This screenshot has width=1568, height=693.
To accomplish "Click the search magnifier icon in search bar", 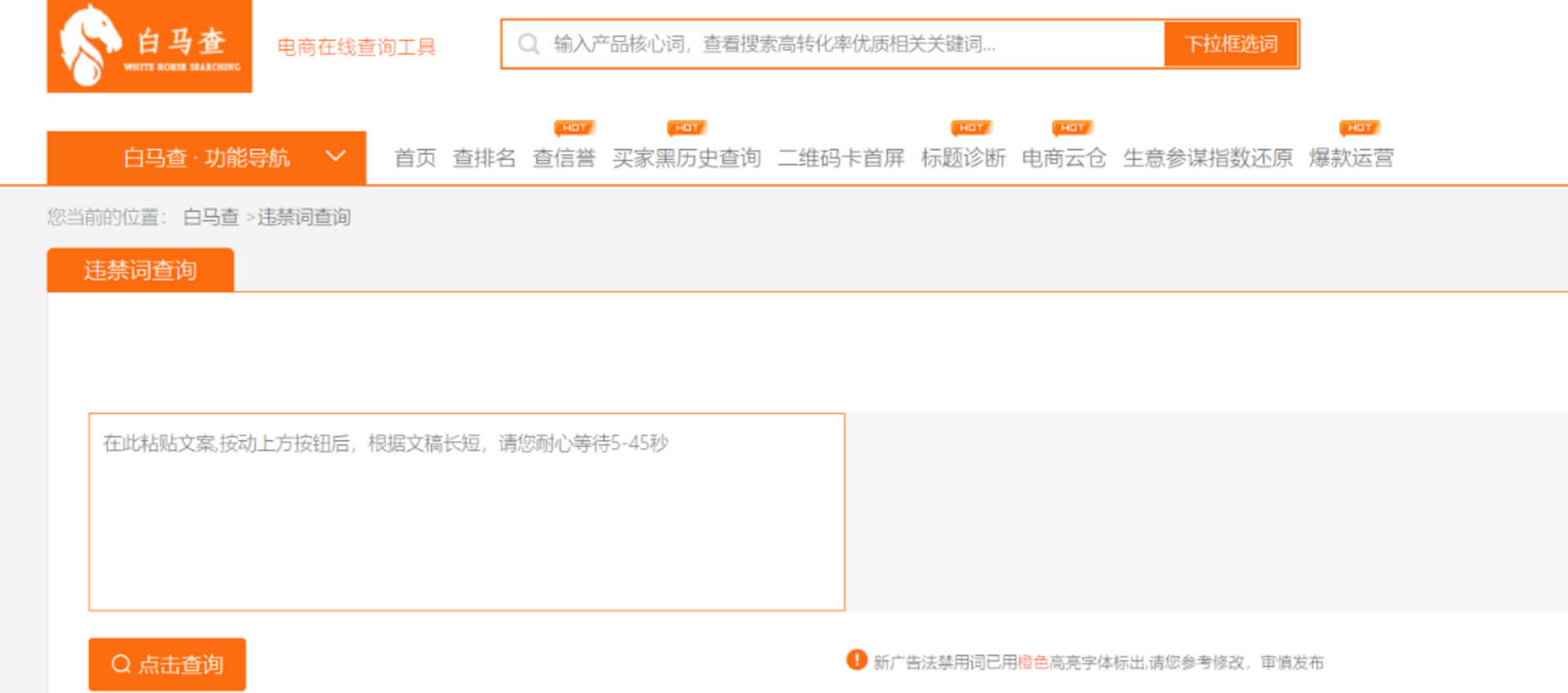I will click(528, 44).
